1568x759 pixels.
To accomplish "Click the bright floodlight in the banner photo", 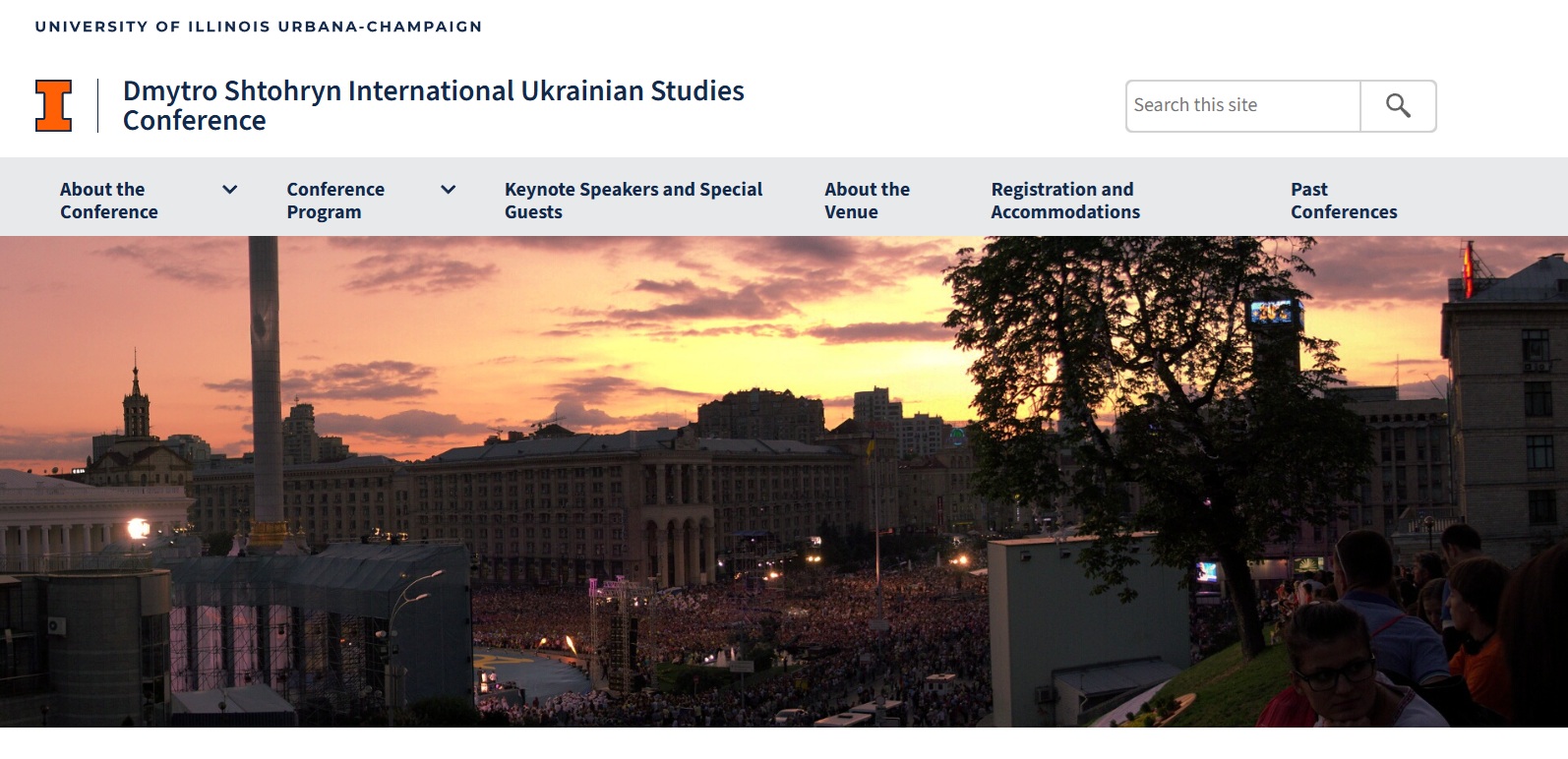I will 138,530.
